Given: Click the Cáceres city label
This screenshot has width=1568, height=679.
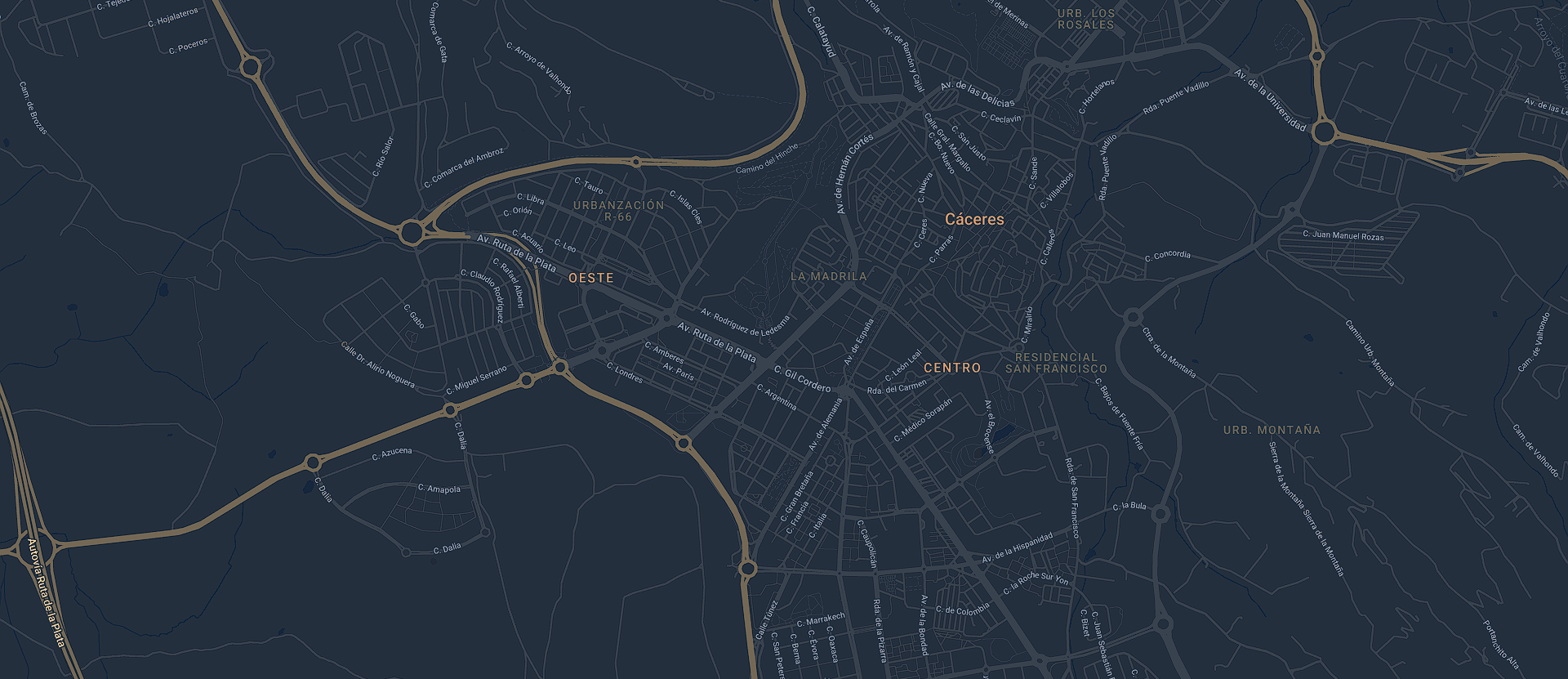Looking at the screenshot, I should click(x=974, y=219).
